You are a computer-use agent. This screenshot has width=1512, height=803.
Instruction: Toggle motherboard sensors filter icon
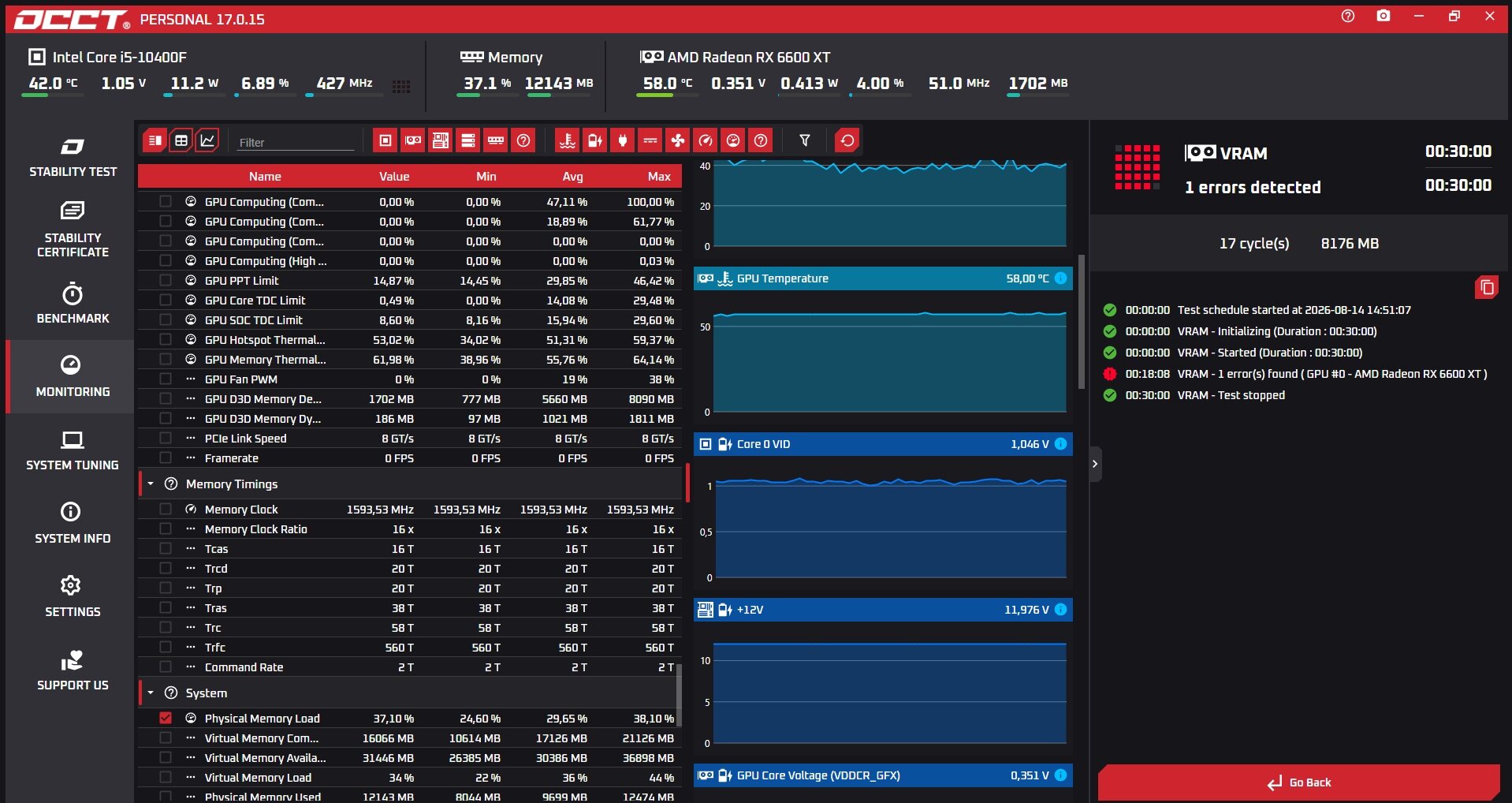(x=441, y=140)
